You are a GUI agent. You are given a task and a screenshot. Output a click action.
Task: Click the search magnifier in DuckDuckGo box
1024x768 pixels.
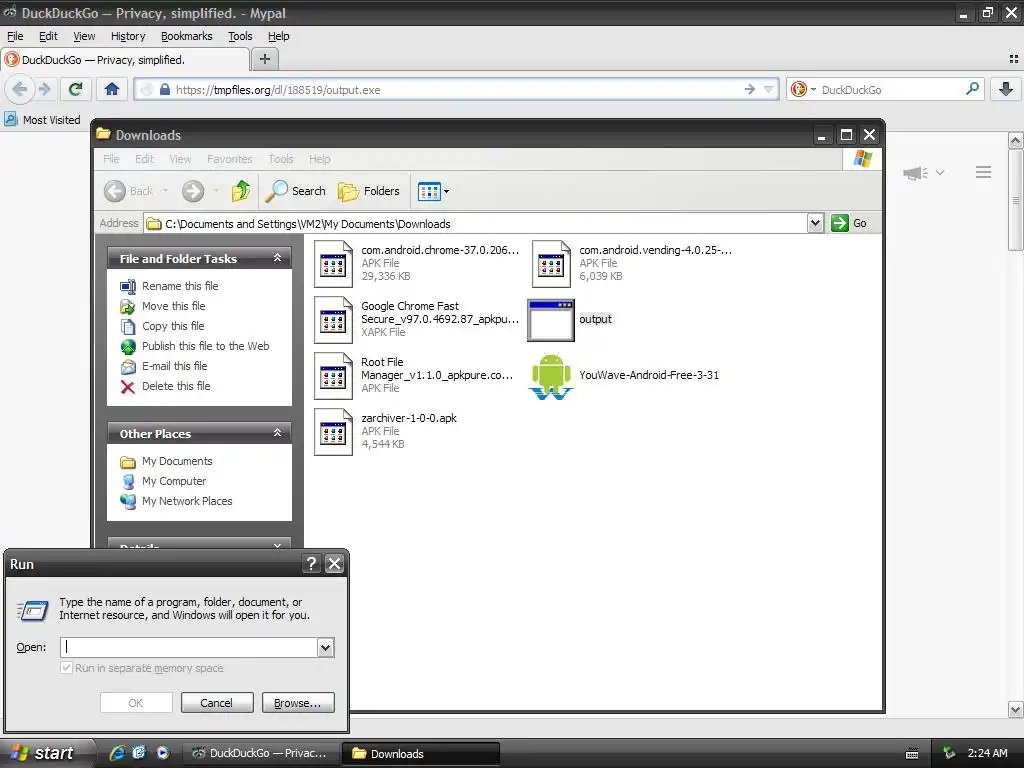point(972,89)
